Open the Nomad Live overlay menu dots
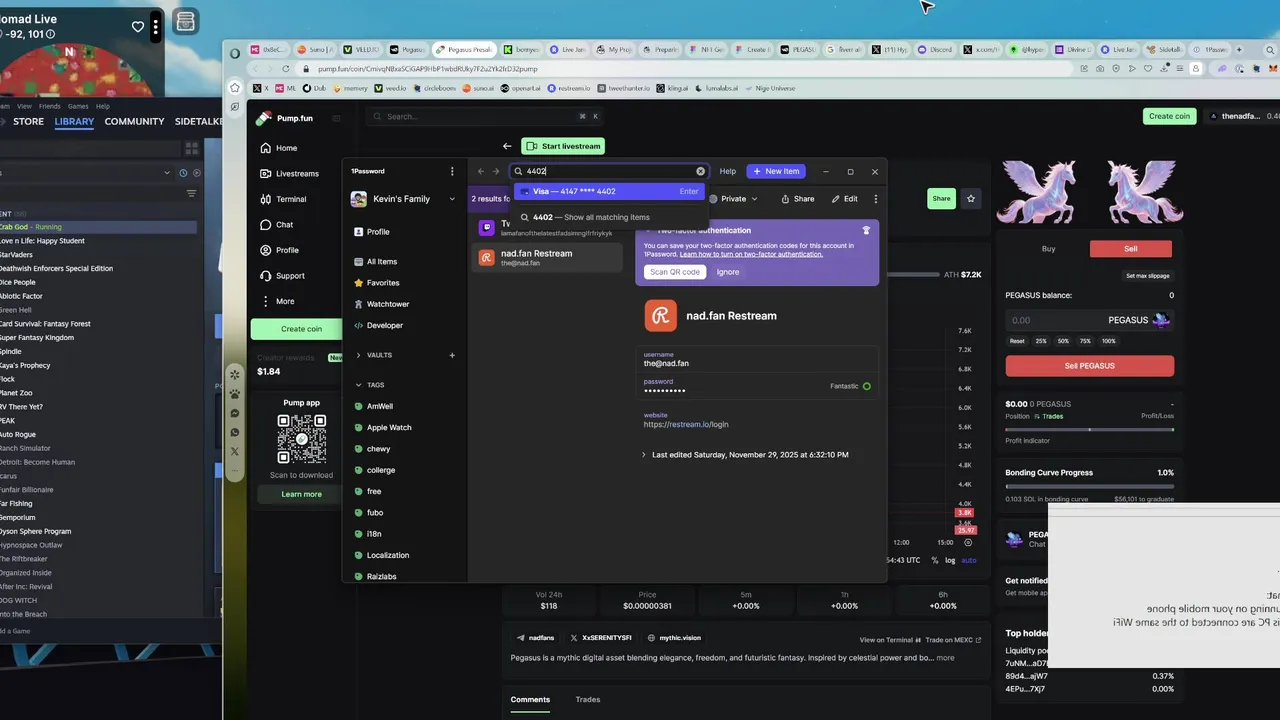 click(x=156, y=28)
